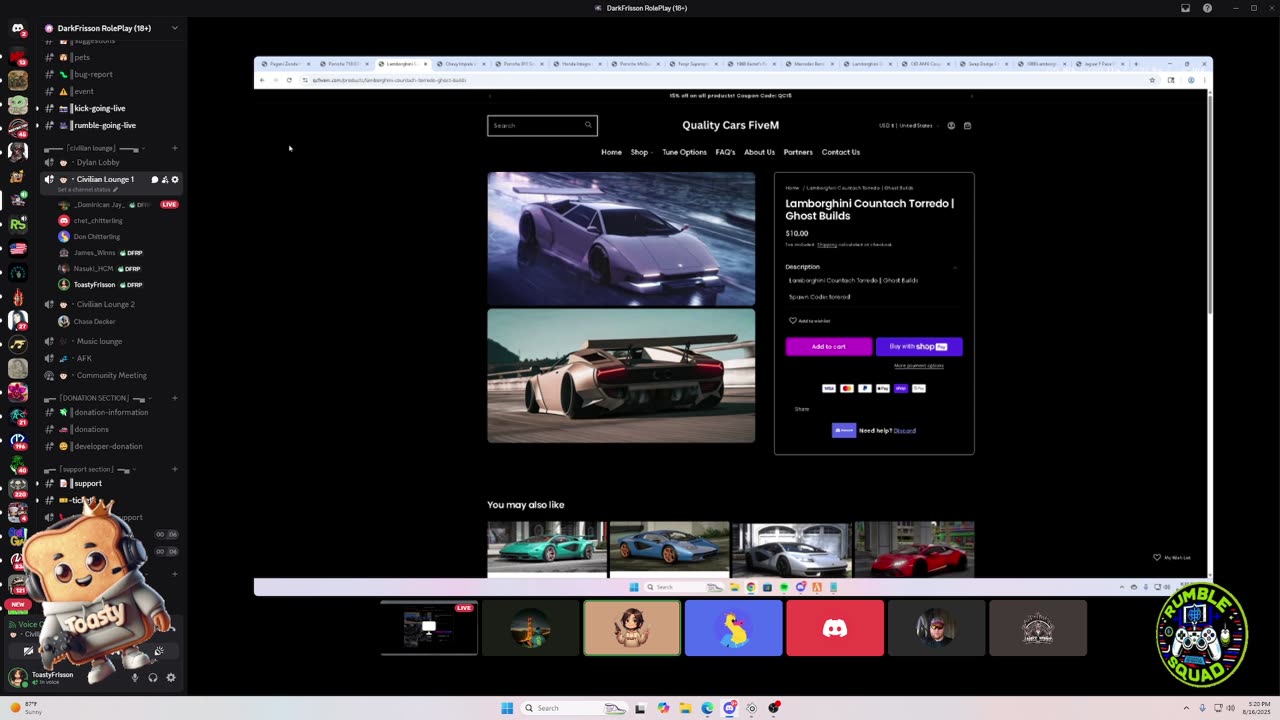Click the search magnifier on Quality Cars site

(x=588, y=125)
